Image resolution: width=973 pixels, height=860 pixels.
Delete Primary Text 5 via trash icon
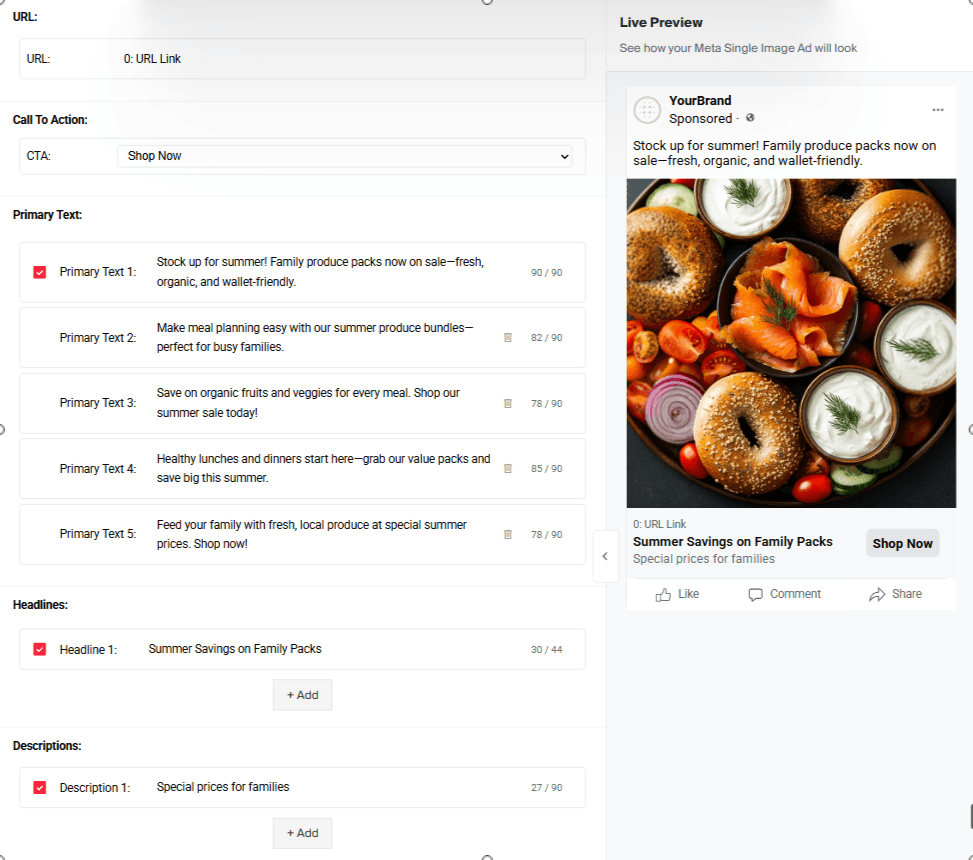pyautogui.click(x=507, y=534)
